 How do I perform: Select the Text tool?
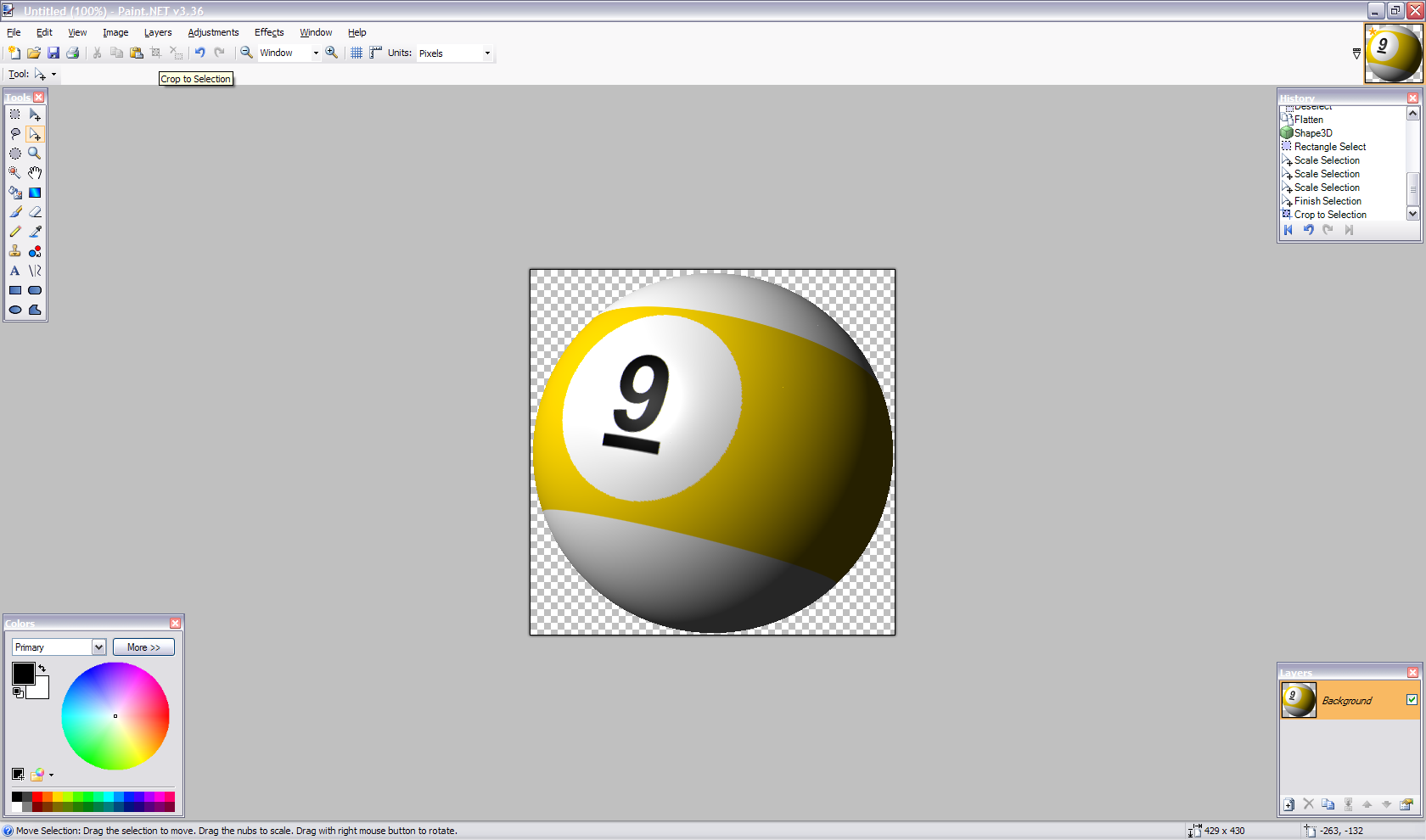coord(14,271)
